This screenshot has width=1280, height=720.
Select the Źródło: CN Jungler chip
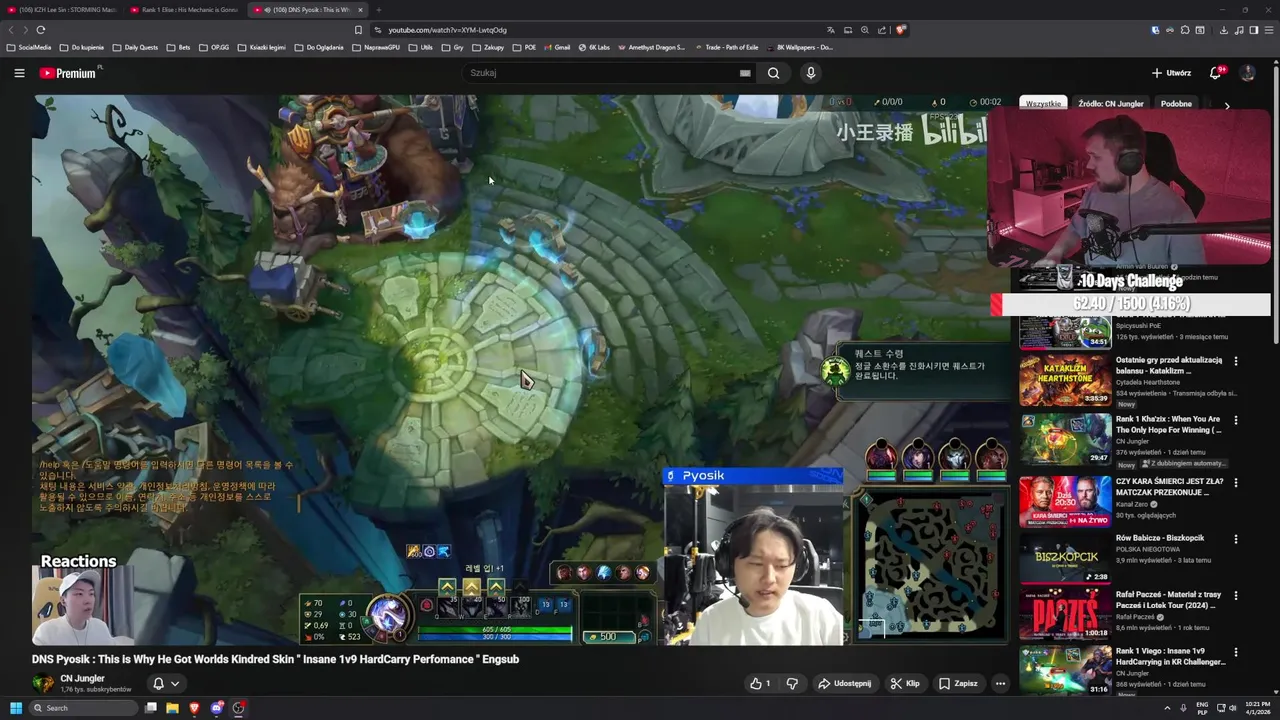1110,104
